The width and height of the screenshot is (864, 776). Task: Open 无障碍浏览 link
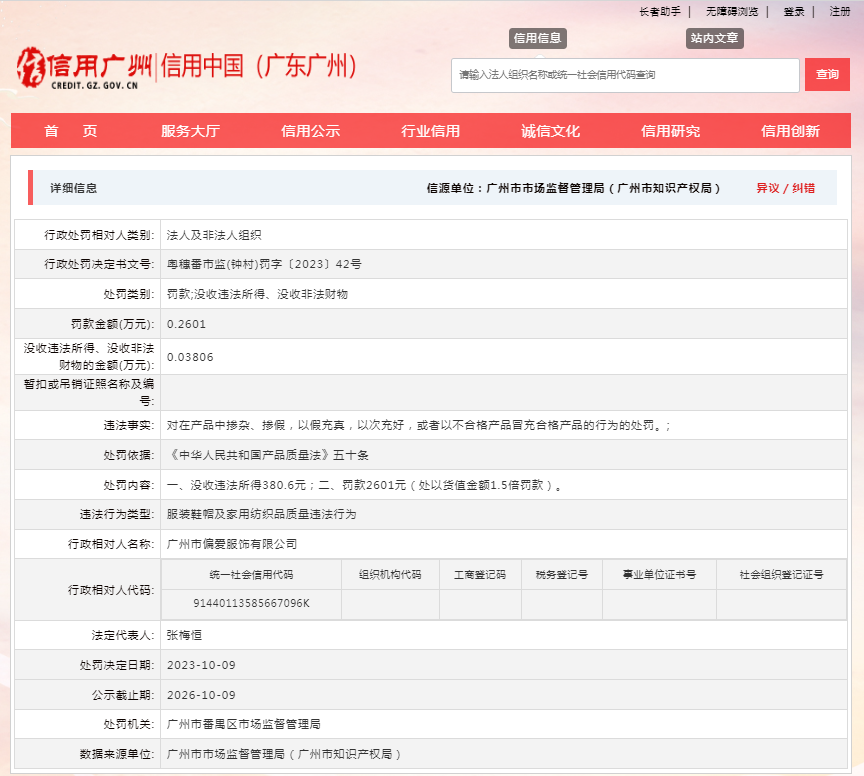pos(732,12)
